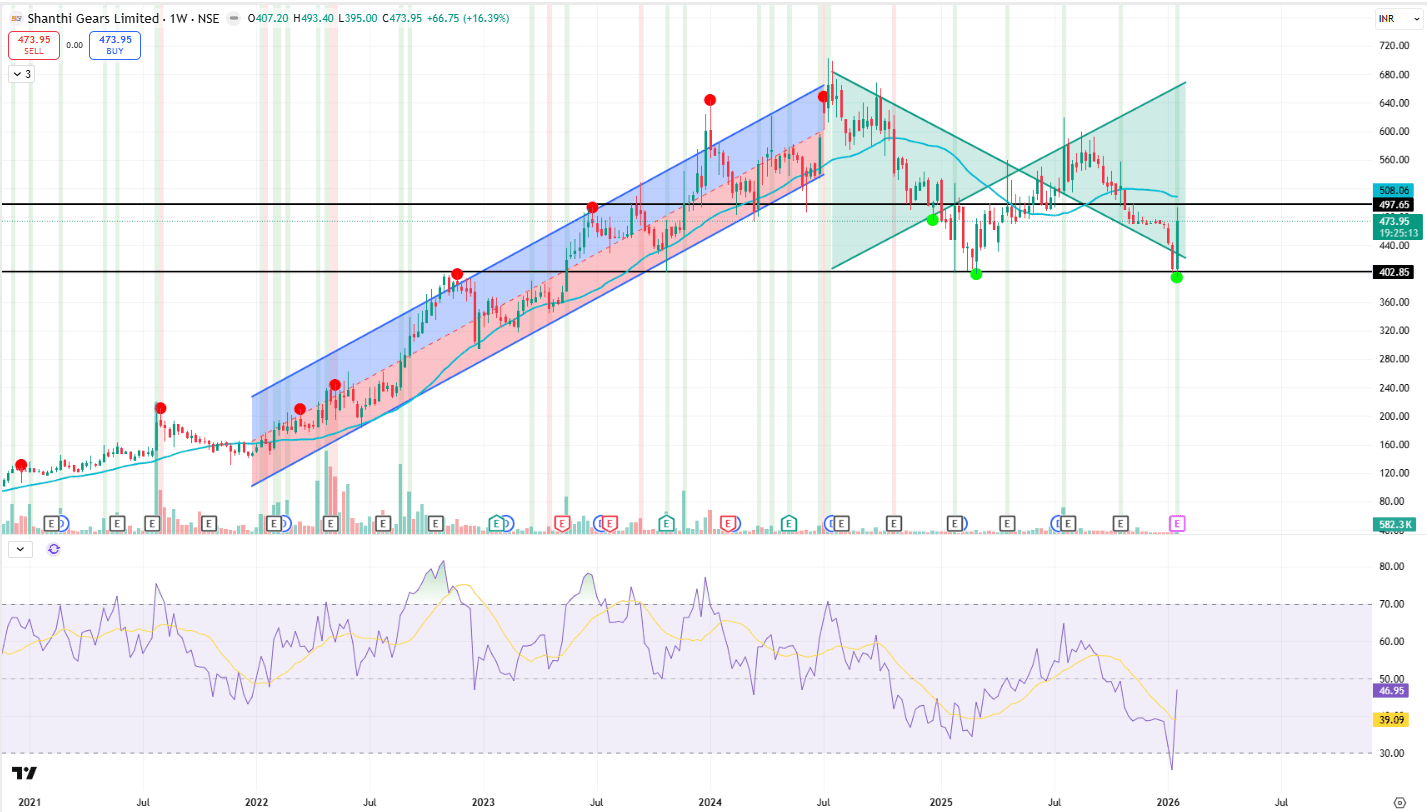Open chart settings gear on time axis
Screen dimensions: 1427x812
pos(1399,802)
